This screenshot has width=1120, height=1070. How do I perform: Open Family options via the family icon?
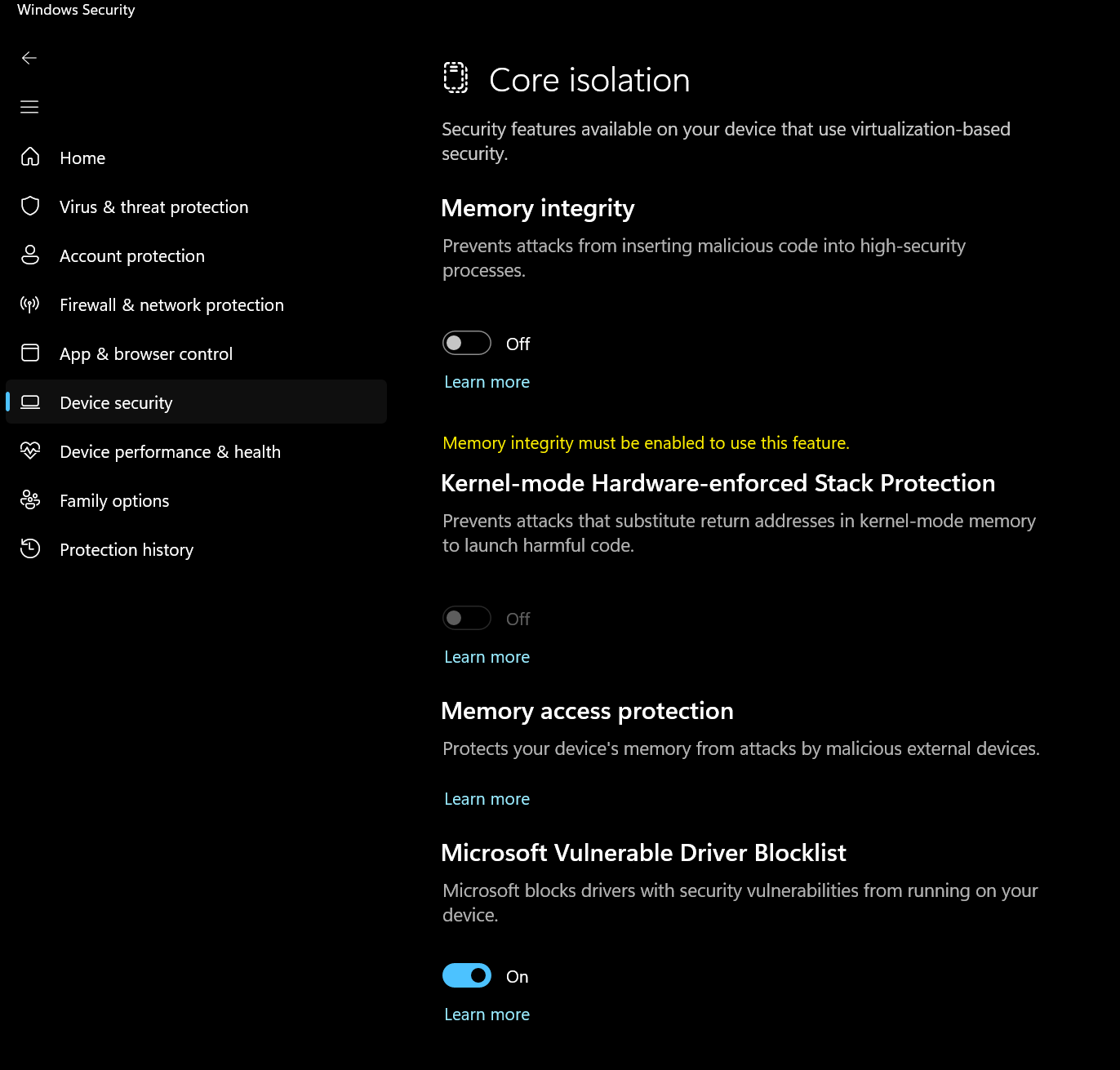(x=30, y=500)
